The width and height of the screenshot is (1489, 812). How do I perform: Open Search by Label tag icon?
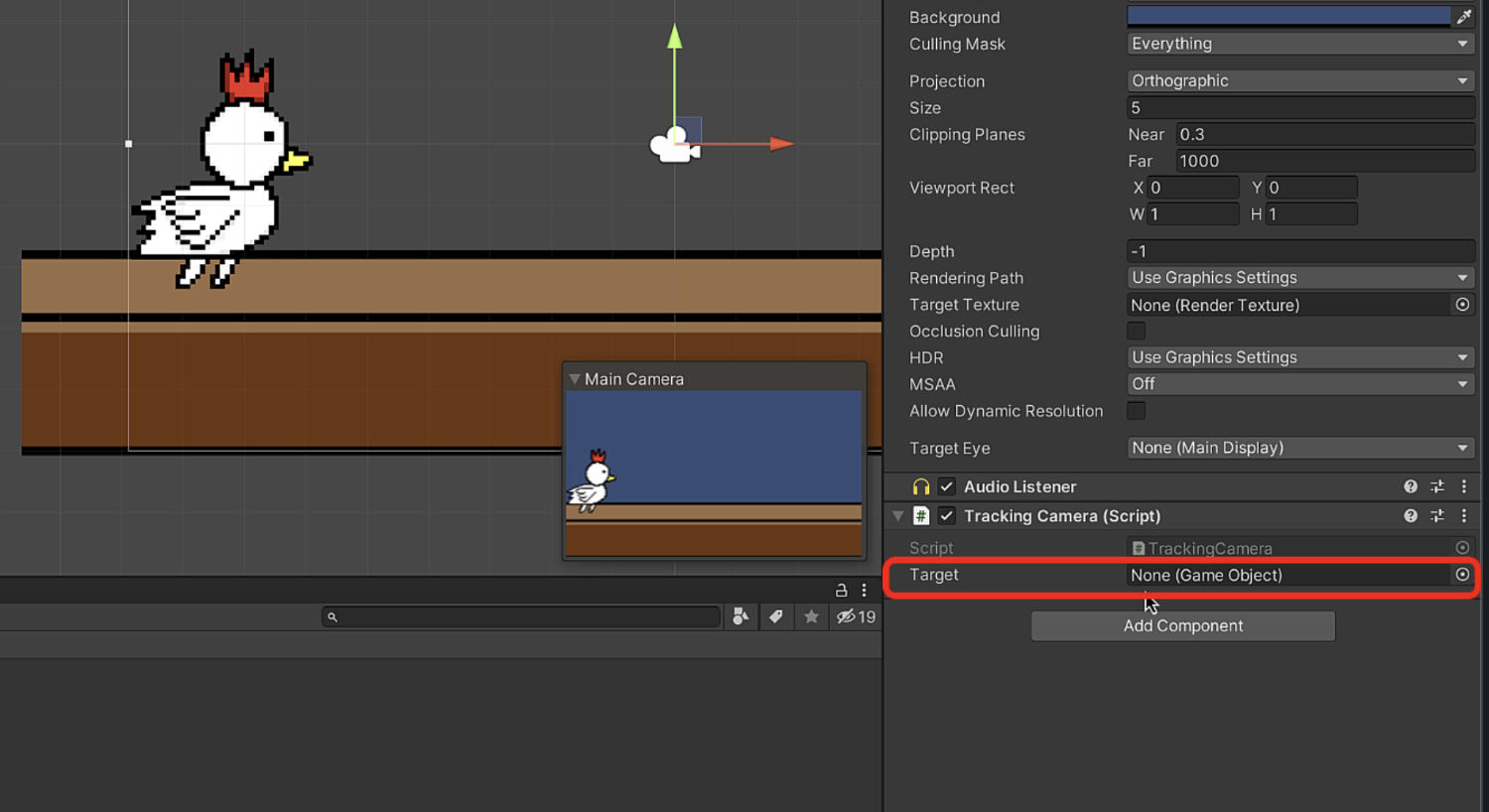(x=776, y=616)
